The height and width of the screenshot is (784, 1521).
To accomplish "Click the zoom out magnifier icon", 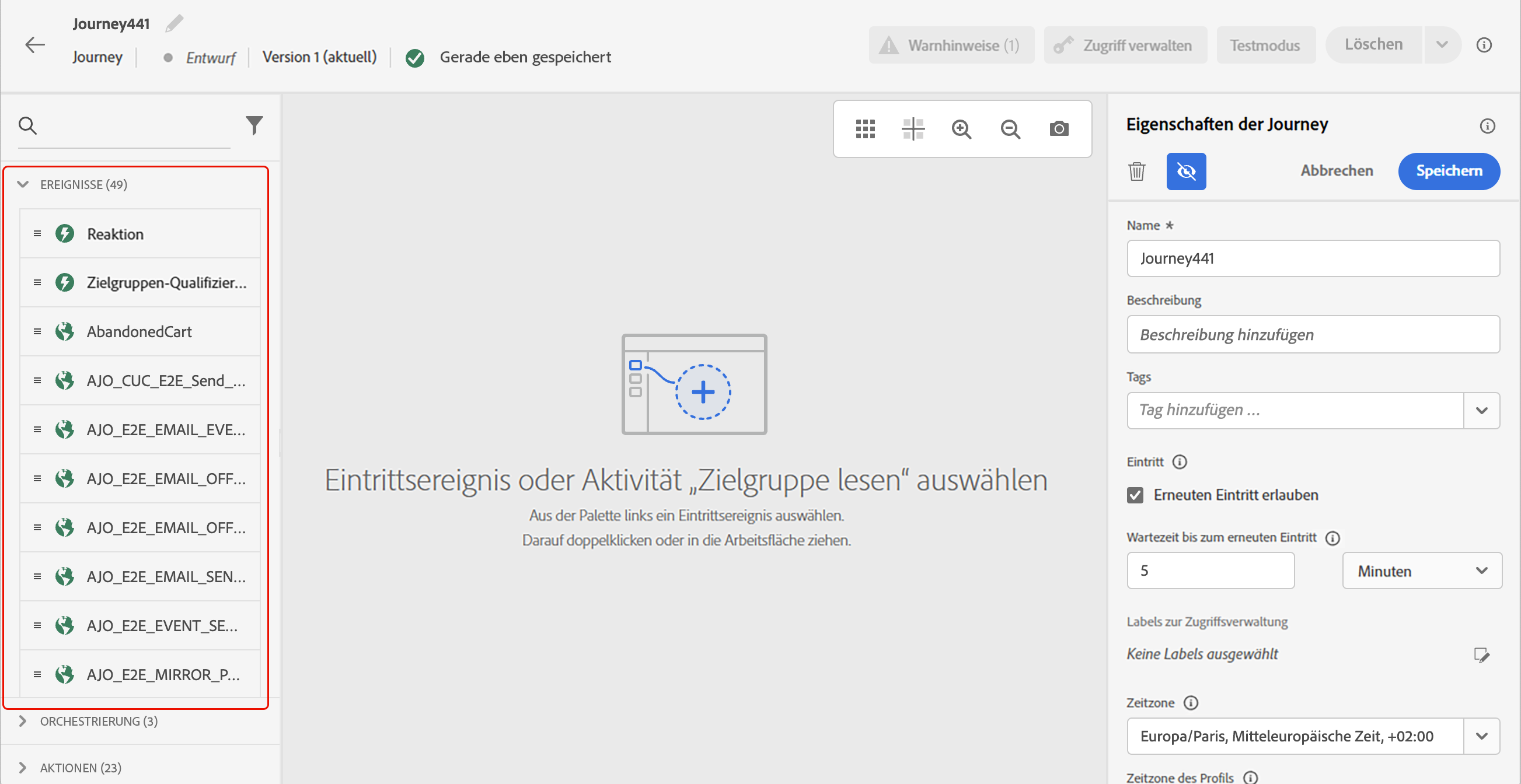I will [1010, 128].
